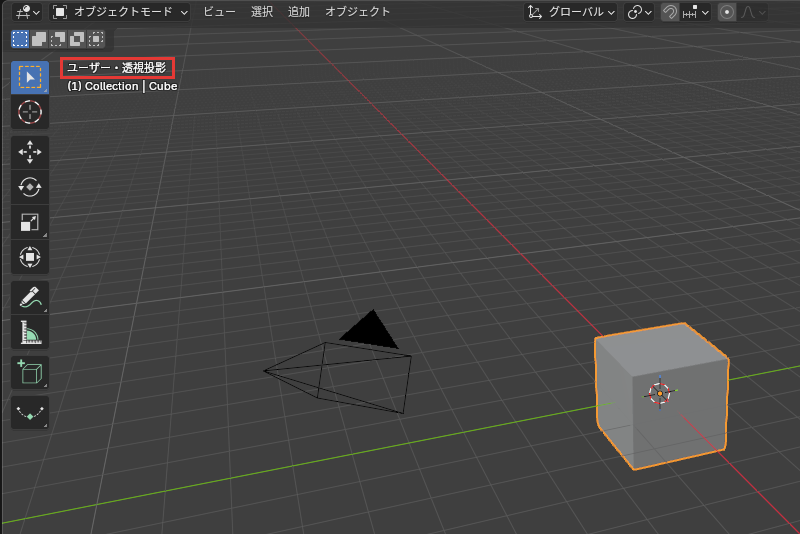
Task: Open the ビュー menu
Action: click(x=219, y=12)
